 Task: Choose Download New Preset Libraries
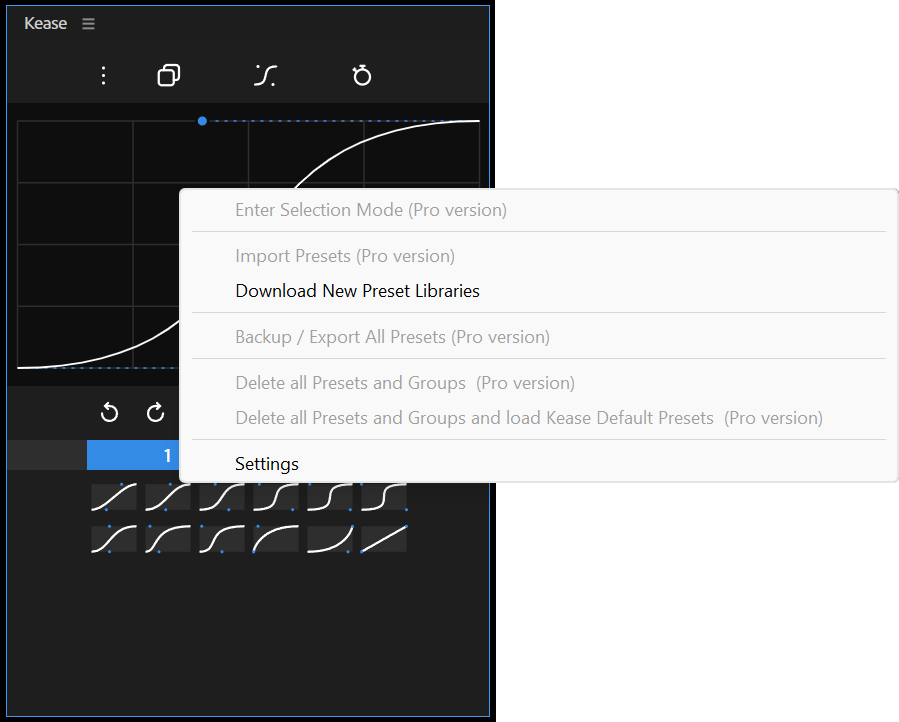tap(357, 291)
